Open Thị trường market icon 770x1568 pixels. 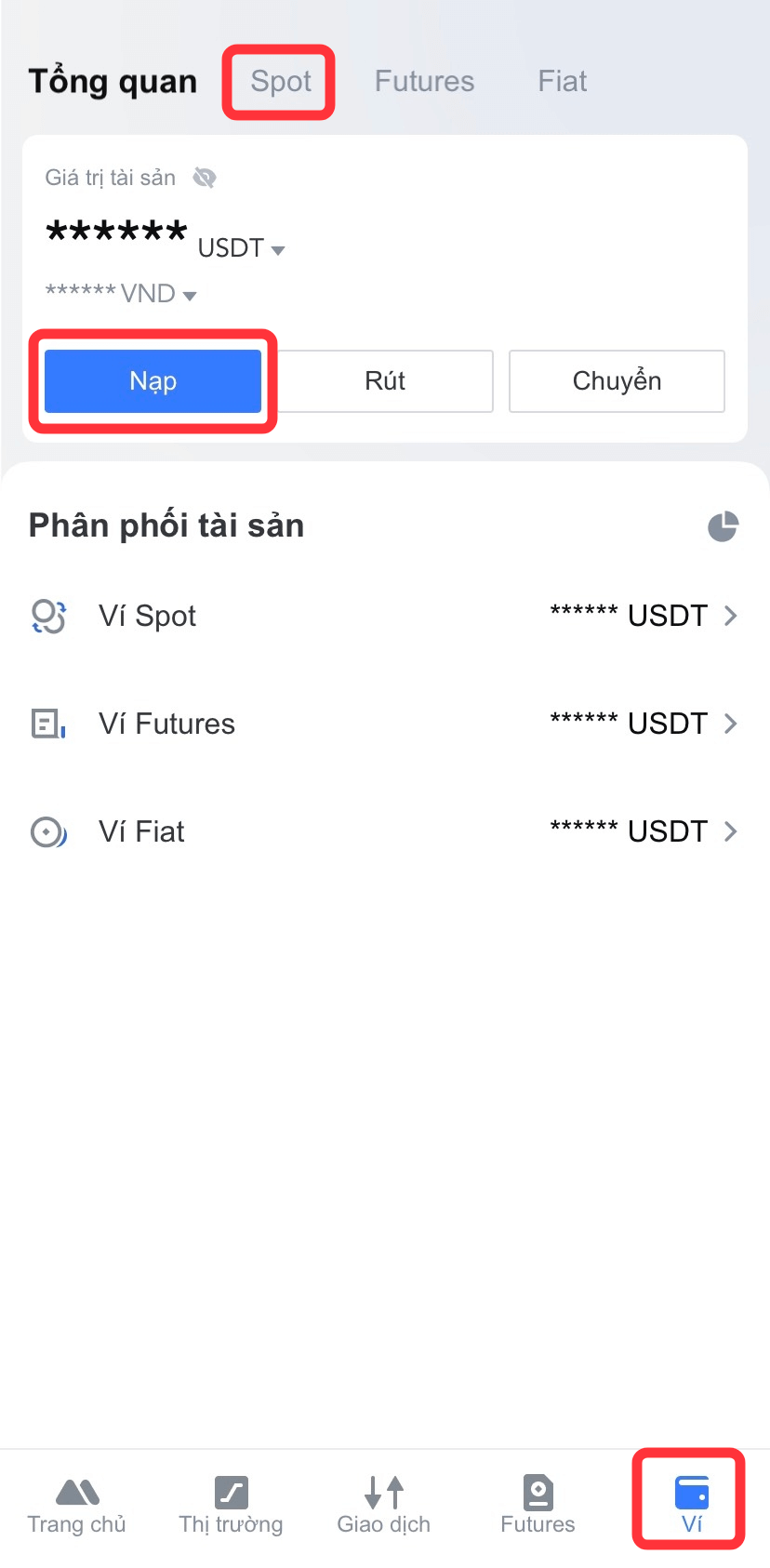231,1492
